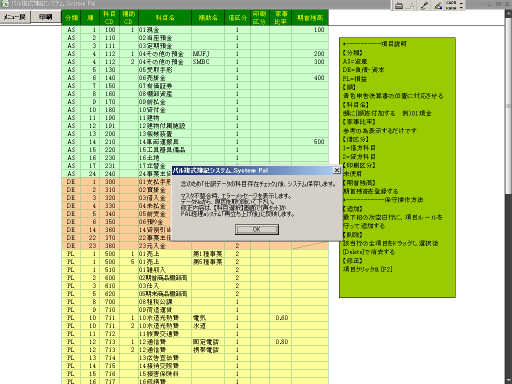Select the 11旅費交通費 account cell

(x=165, y=334)
